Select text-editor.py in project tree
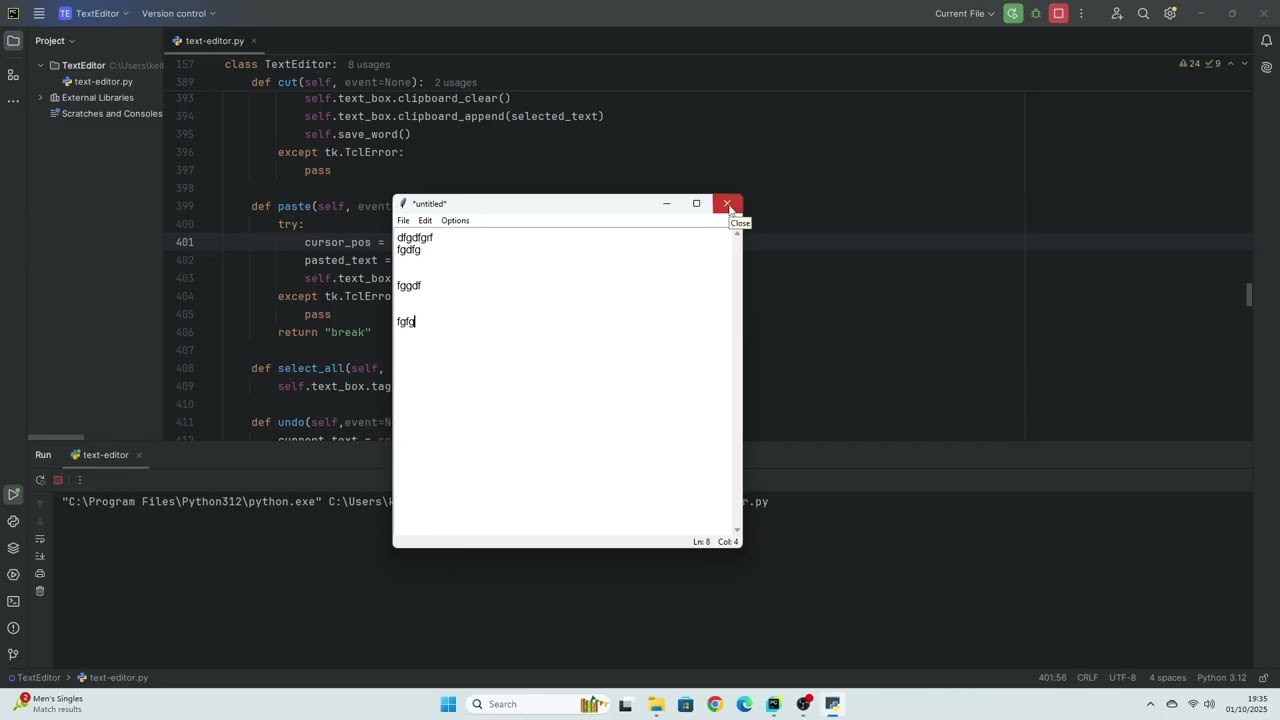 pyautogui.click(x=97, y=82)
